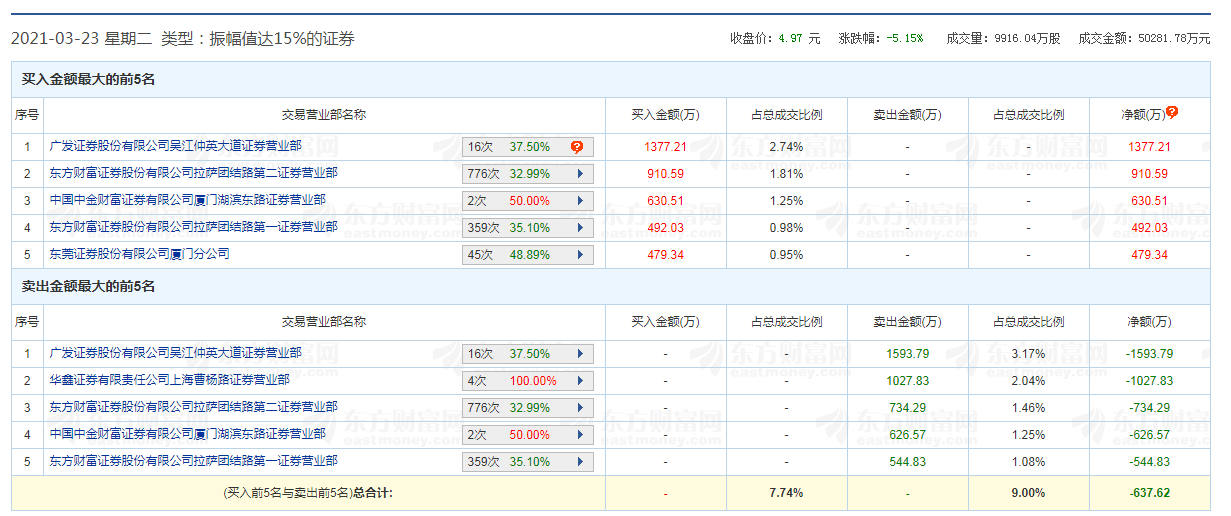Expand the 2次 50.00% box in sell table
Image resolution: width=1231 pixels, height=516 pixels.
(527, 435)
